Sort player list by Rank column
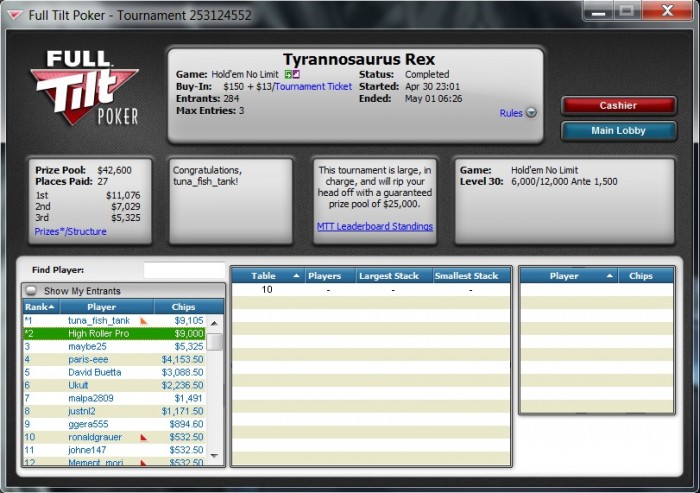Screen dimensions: 700x493 (x=41, y=307)
